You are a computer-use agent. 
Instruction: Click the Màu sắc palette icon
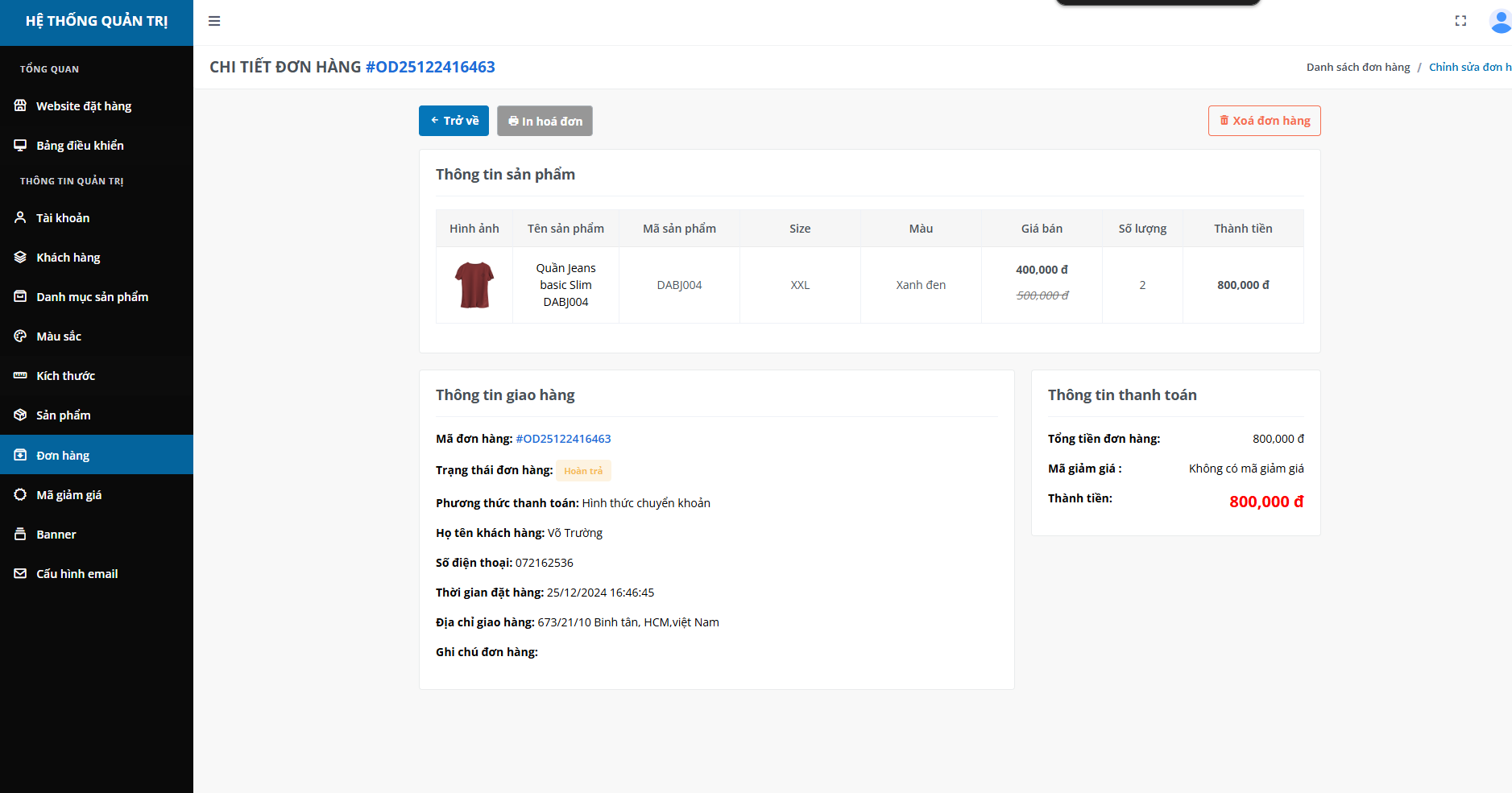tap(20, 336)
